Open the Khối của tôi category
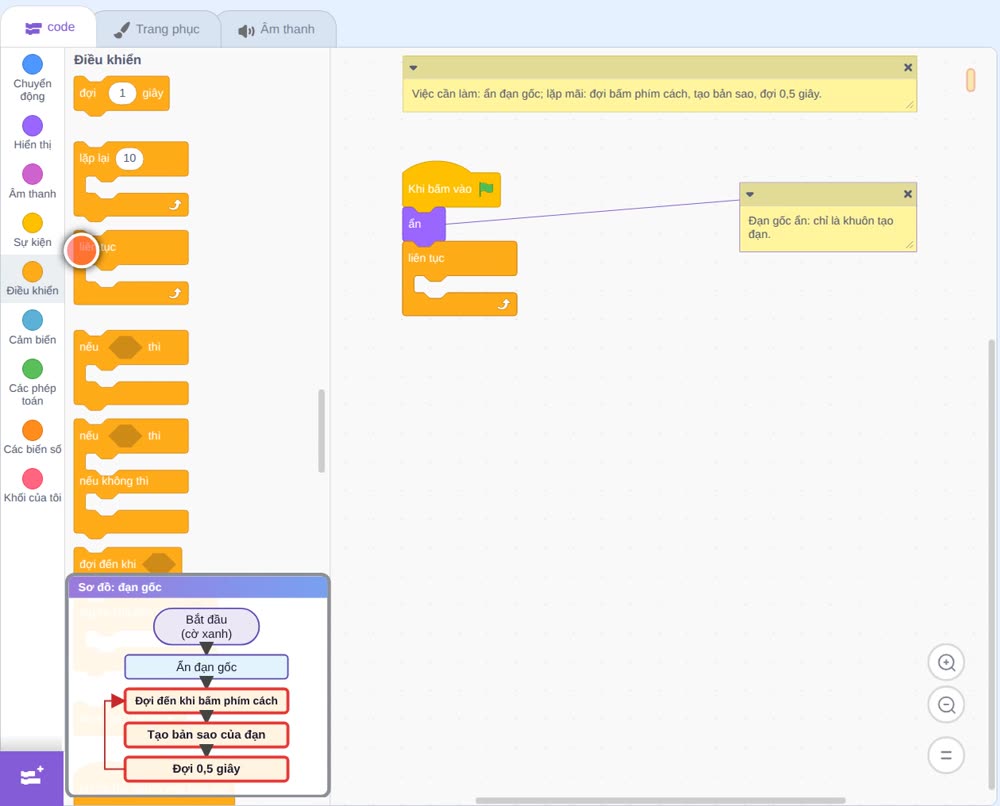Image resolution: width=1000 pixels, height=806 pixels. click(x=32, y=486)
